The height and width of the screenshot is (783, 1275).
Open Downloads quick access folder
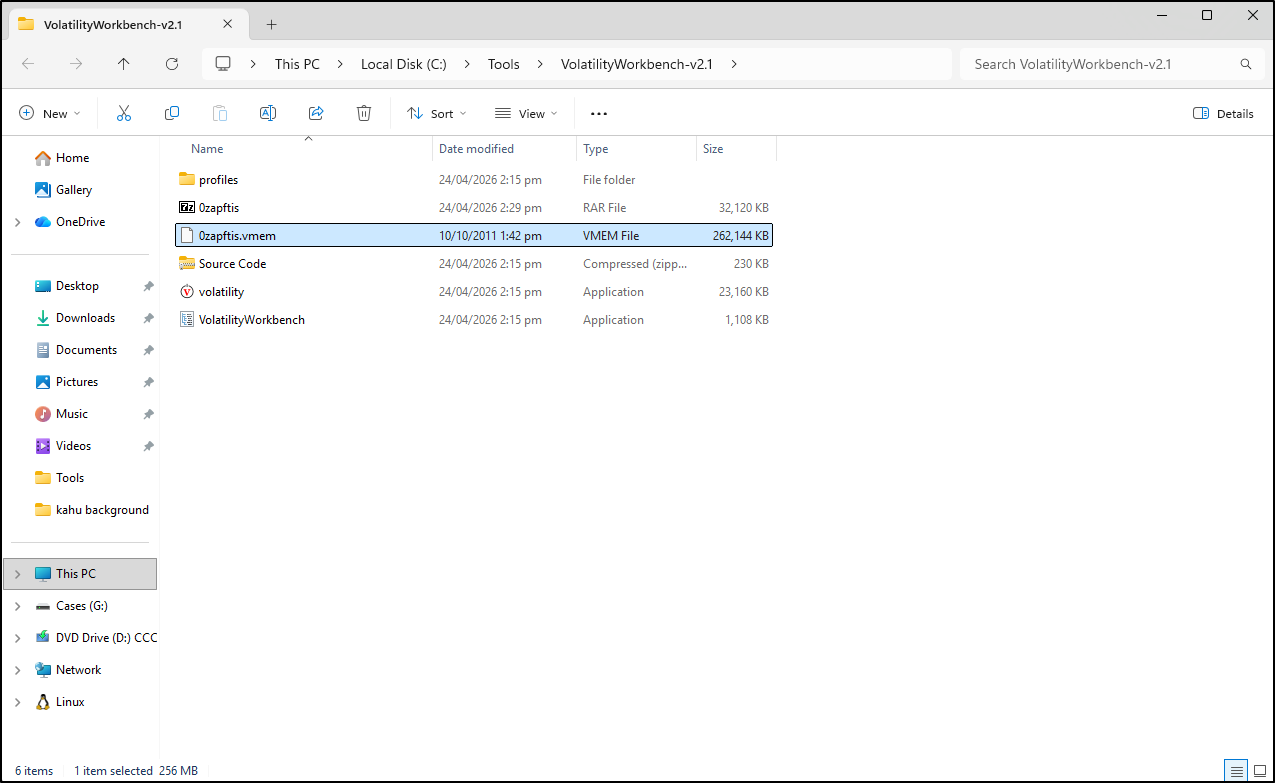click(85, 318)
